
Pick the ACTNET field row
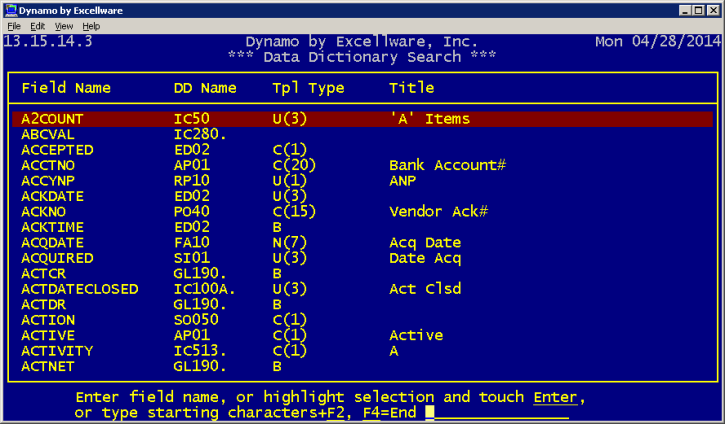[x=48, y=367]
